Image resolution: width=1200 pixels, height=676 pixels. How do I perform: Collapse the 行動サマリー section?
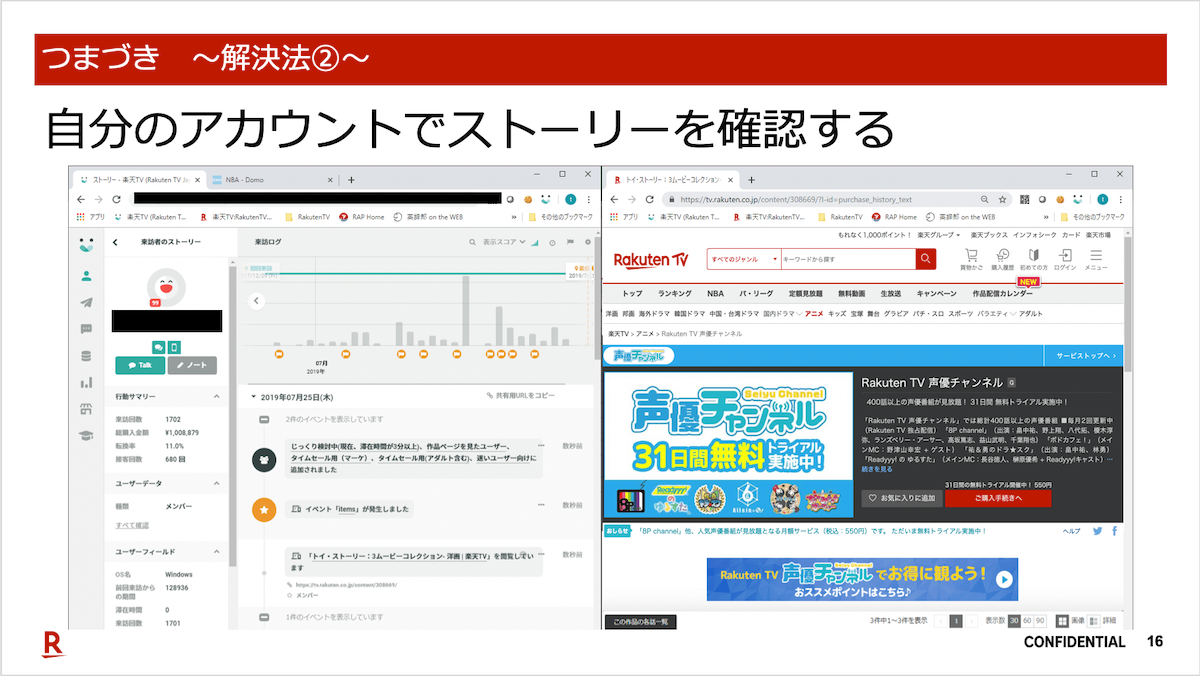[218, 397]
